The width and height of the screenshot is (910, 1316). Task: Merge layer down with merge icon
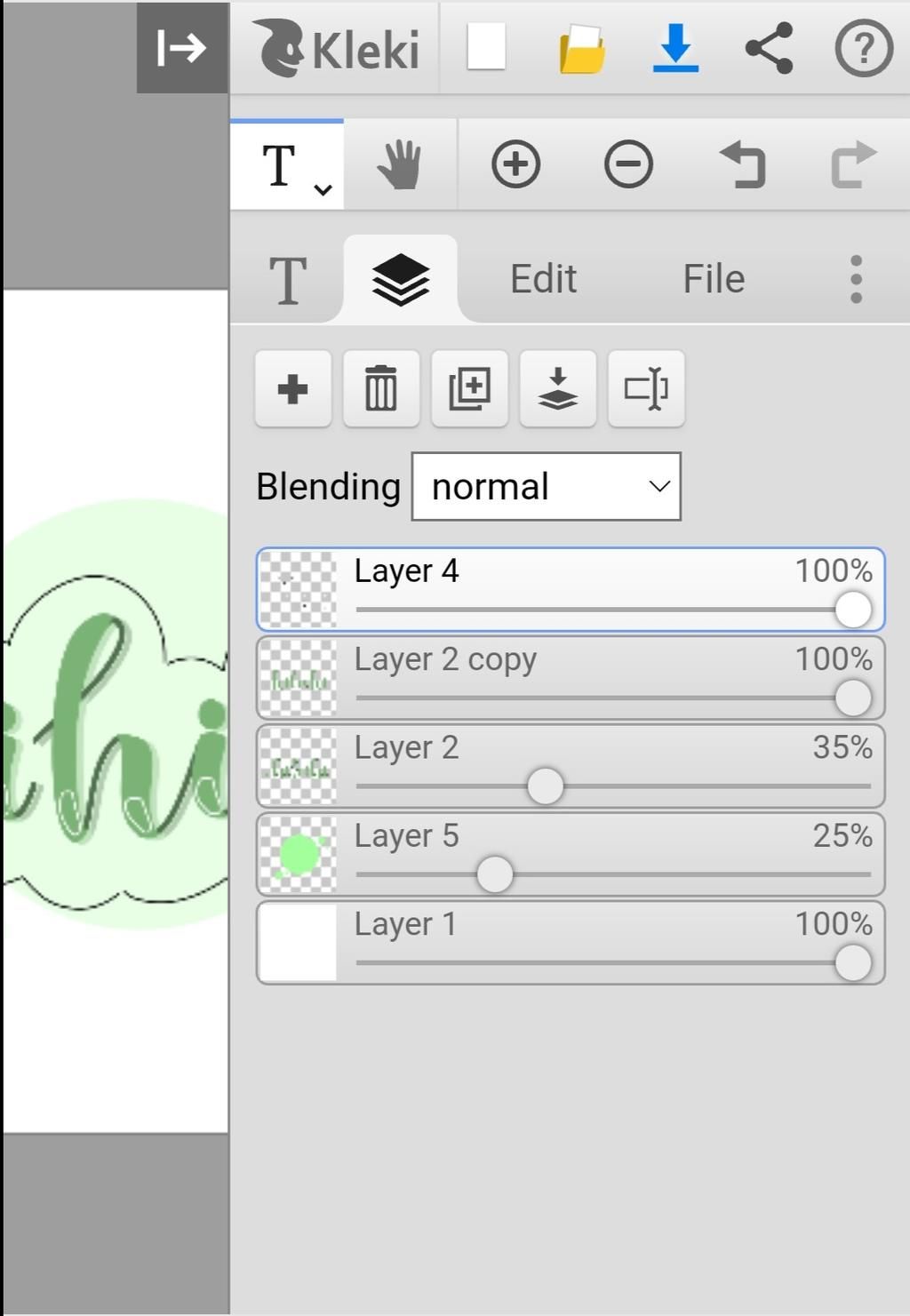pyautogui.click(x=558, y=389)
